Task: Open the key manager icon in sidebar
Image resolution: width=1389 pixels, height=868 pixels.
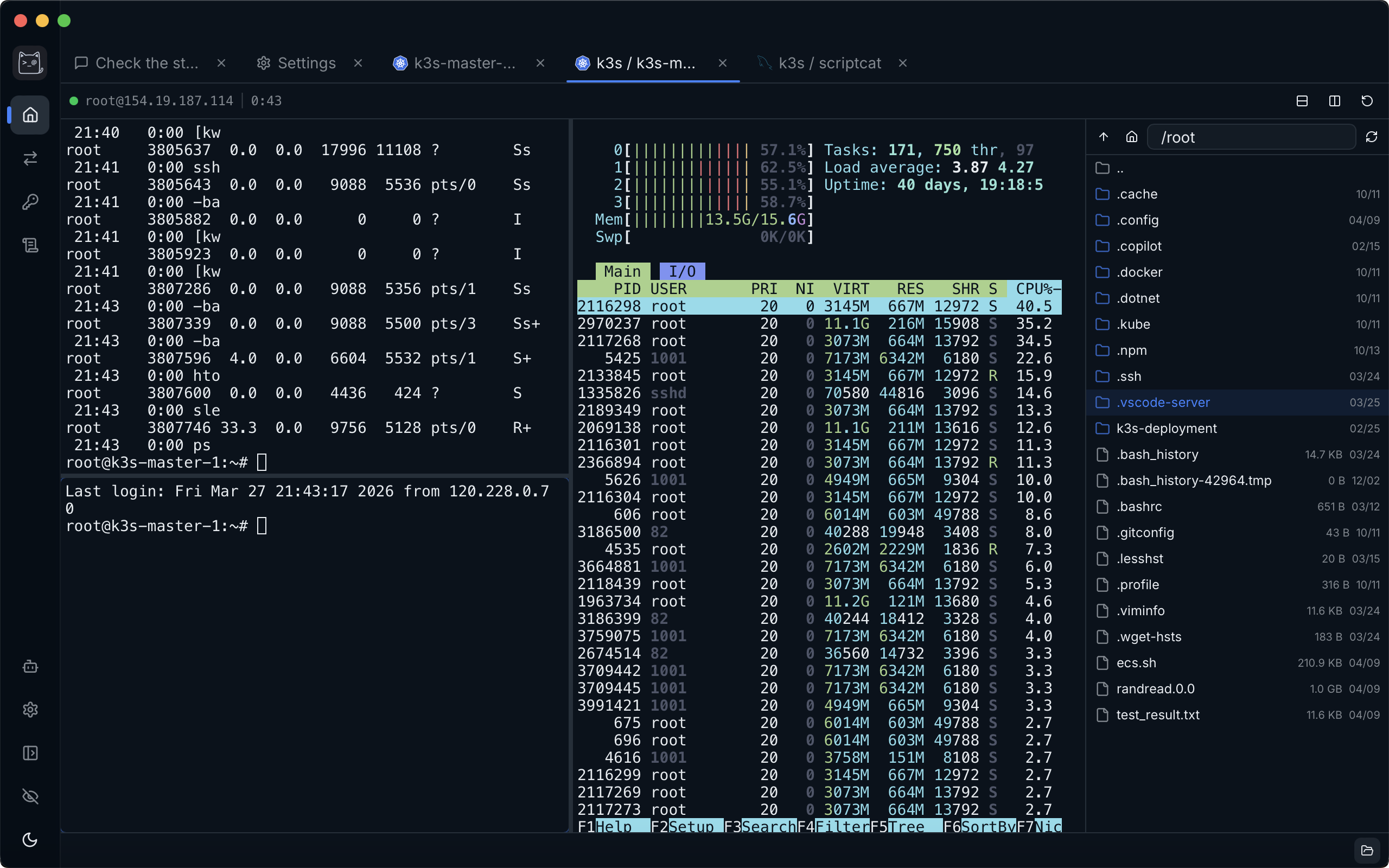Action: [30, 202]
